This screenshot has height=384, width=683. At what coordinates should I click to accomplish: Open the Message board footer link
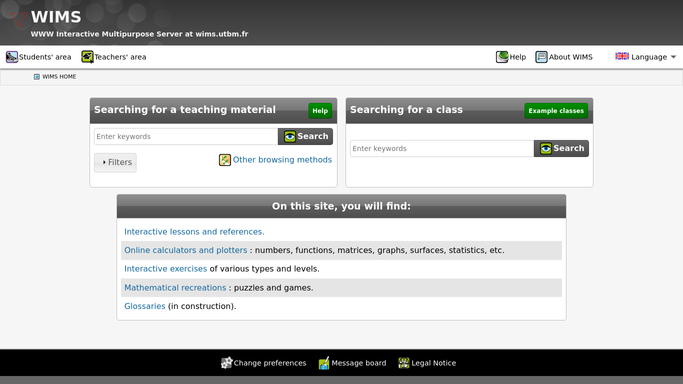tap(359, 363)
